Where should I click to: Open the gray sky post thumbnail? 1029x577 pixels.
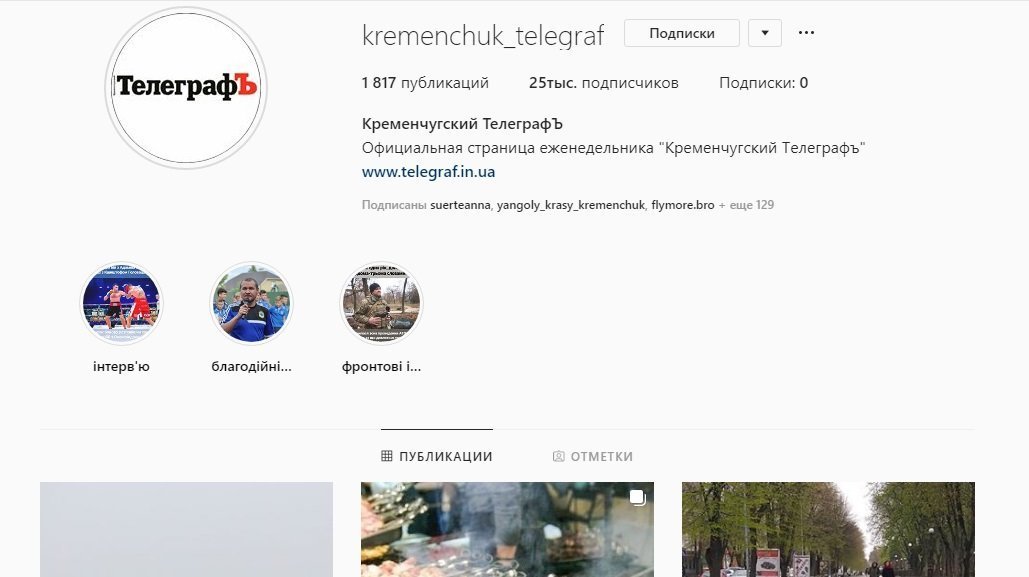click(186, 530)
